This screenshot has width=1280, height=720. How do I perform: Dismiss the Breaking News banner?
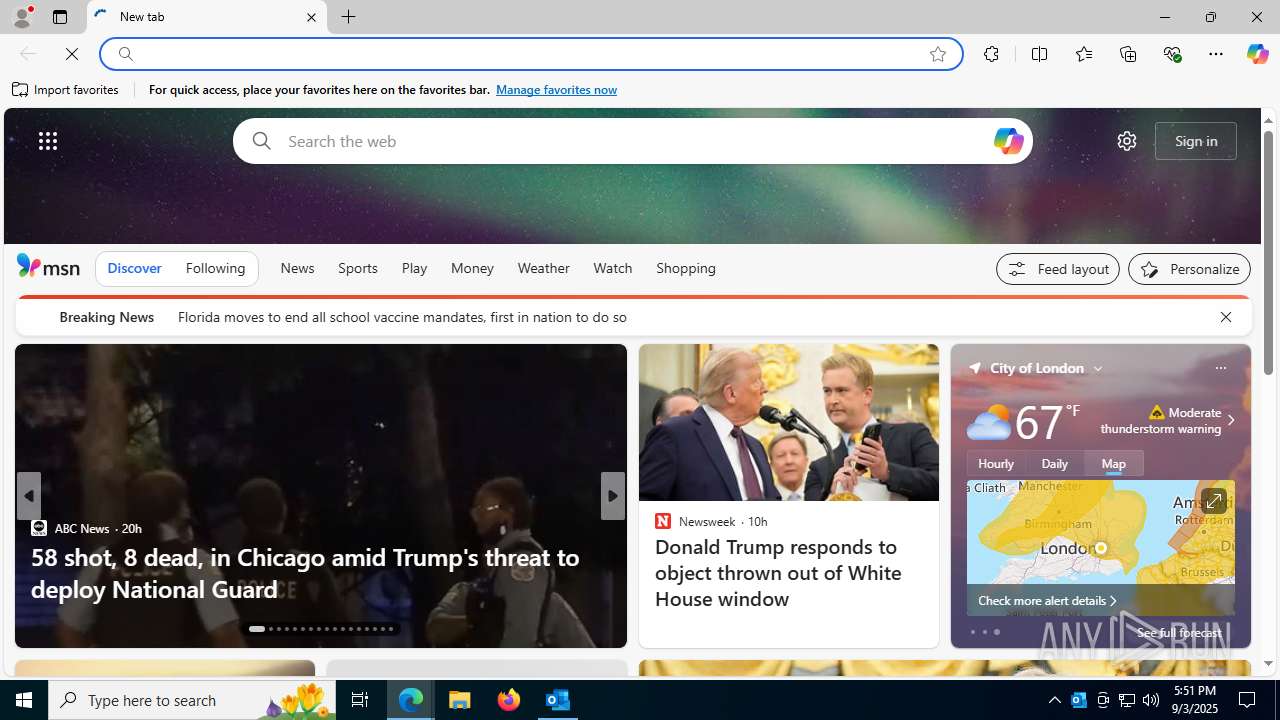click(1225, 317)
